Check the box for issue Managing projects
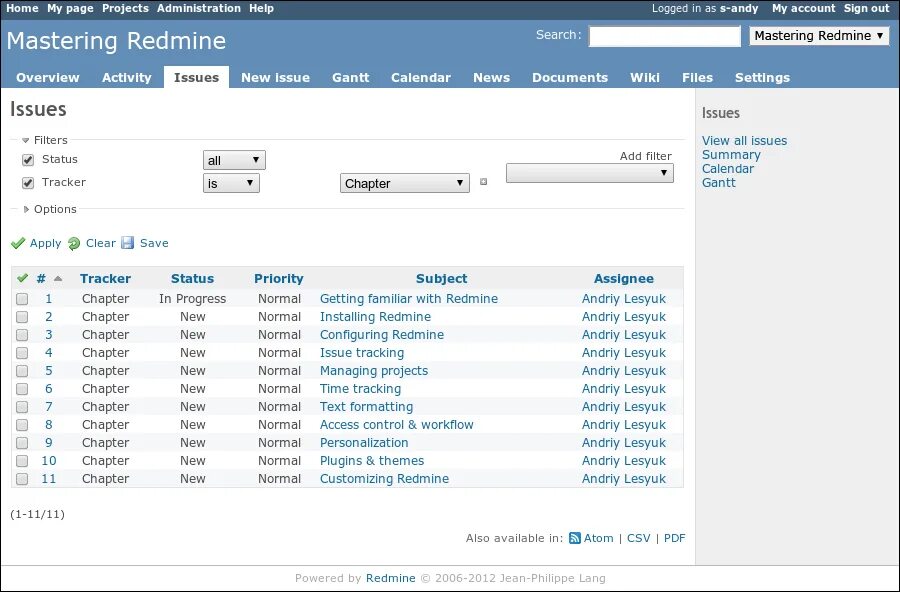The image size is (900, 592). pos(22,371)
